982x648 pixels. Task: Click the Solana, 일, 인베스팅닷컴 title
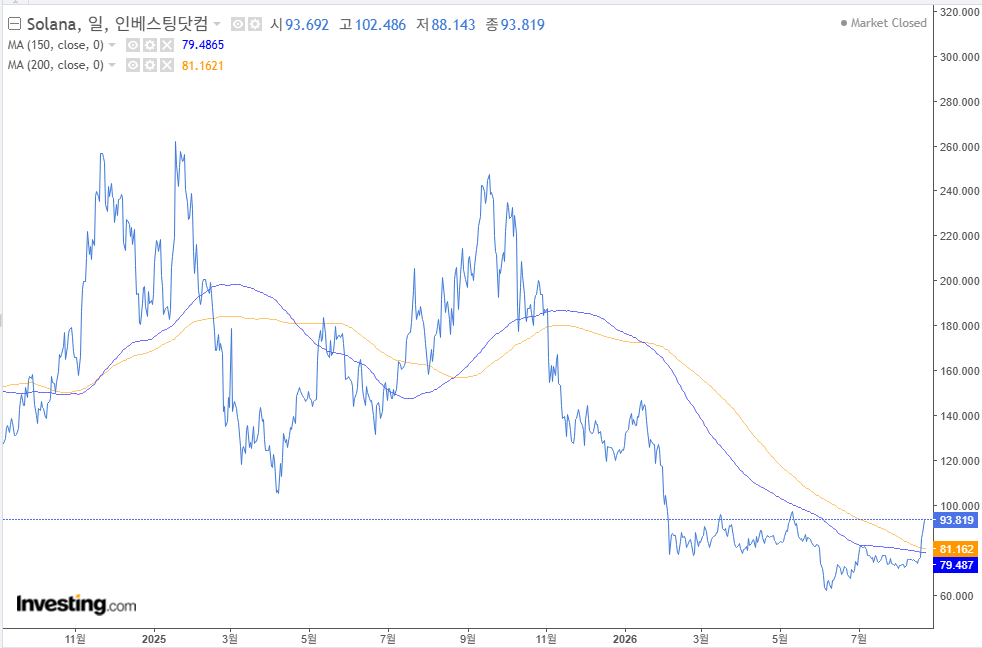tap(117, 24)
